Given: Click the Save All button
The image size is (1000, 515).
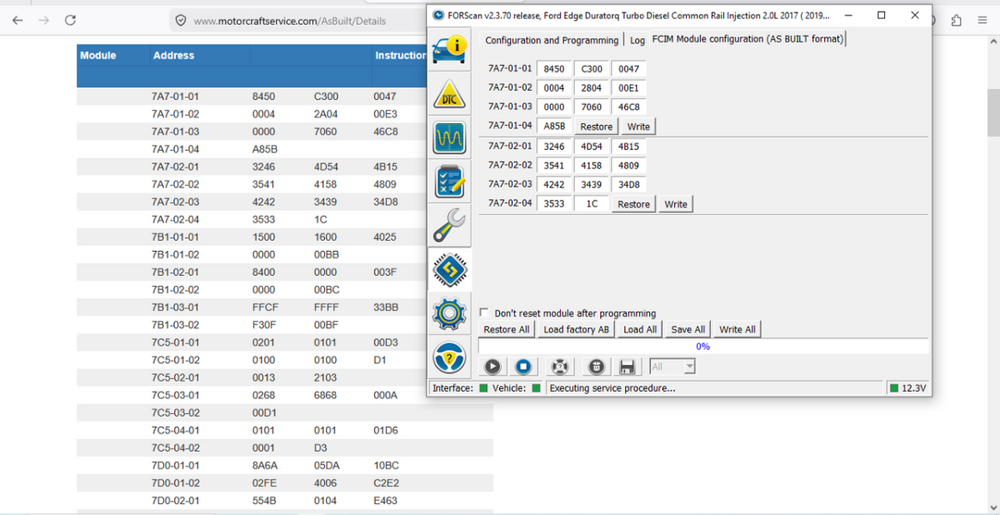Looking at the screenshot, I should (688, 330).
